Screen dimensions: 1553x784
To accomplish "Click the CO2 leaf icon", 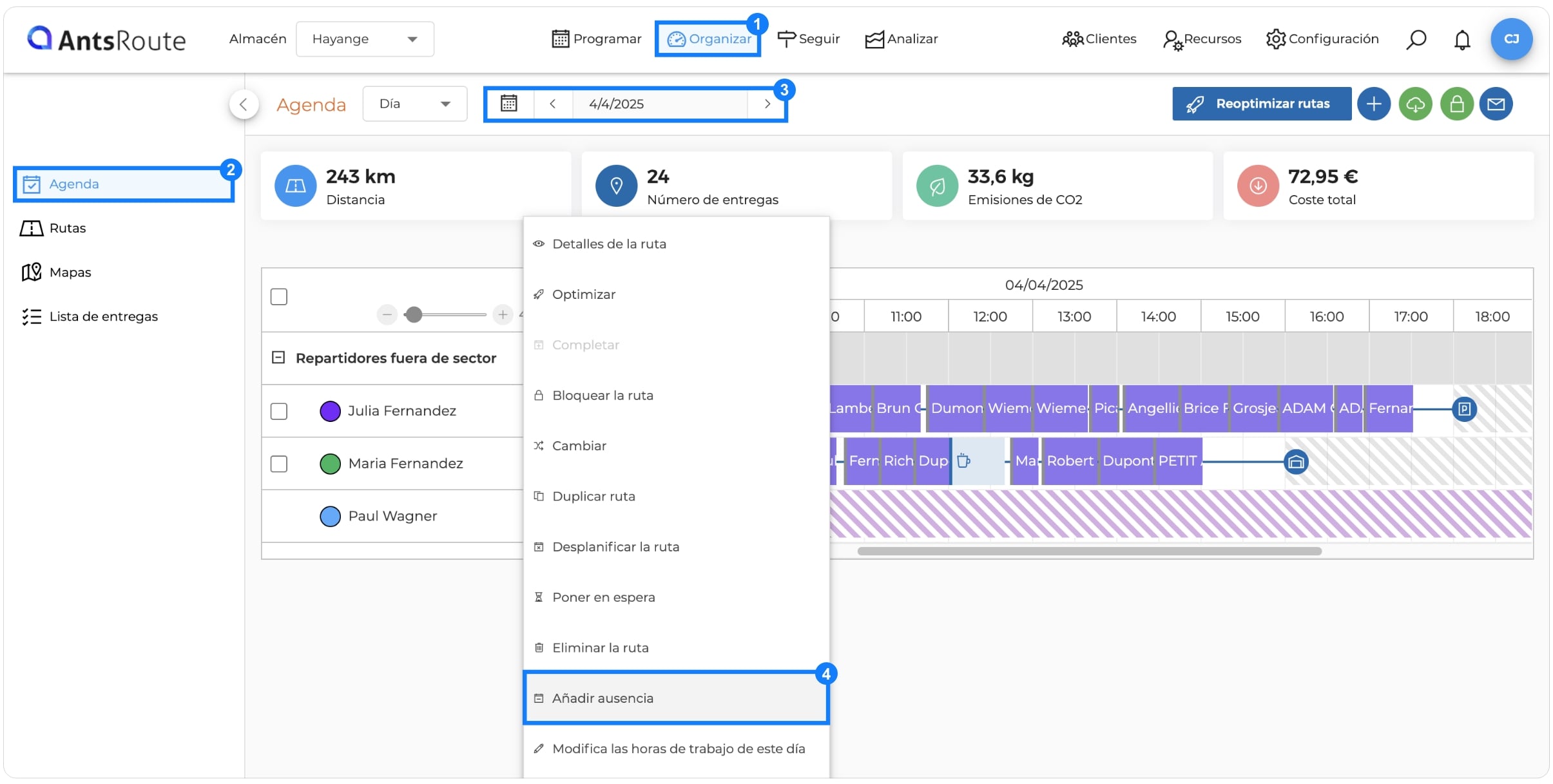I will pyautogui.click(x=937, y=186).
